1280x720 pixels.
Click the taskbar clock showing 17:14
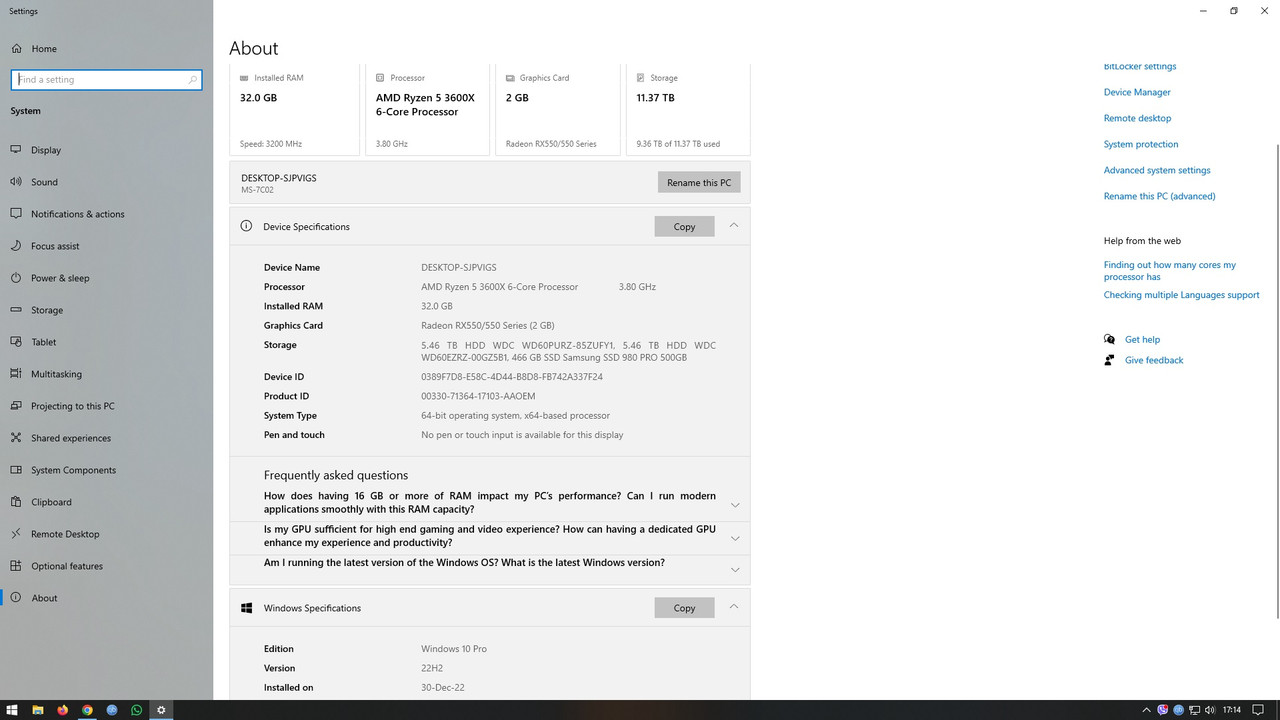coord(1232,710)
